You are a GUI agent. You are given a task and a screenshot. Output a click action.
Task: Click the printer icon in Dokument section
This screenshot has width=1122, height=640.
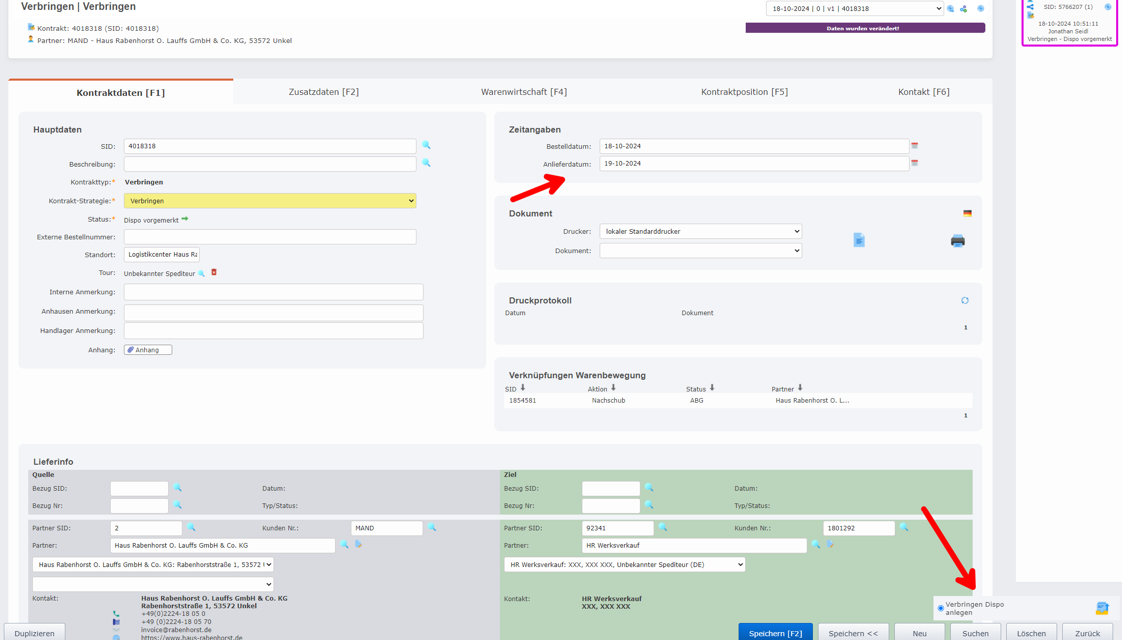(957, 240)
